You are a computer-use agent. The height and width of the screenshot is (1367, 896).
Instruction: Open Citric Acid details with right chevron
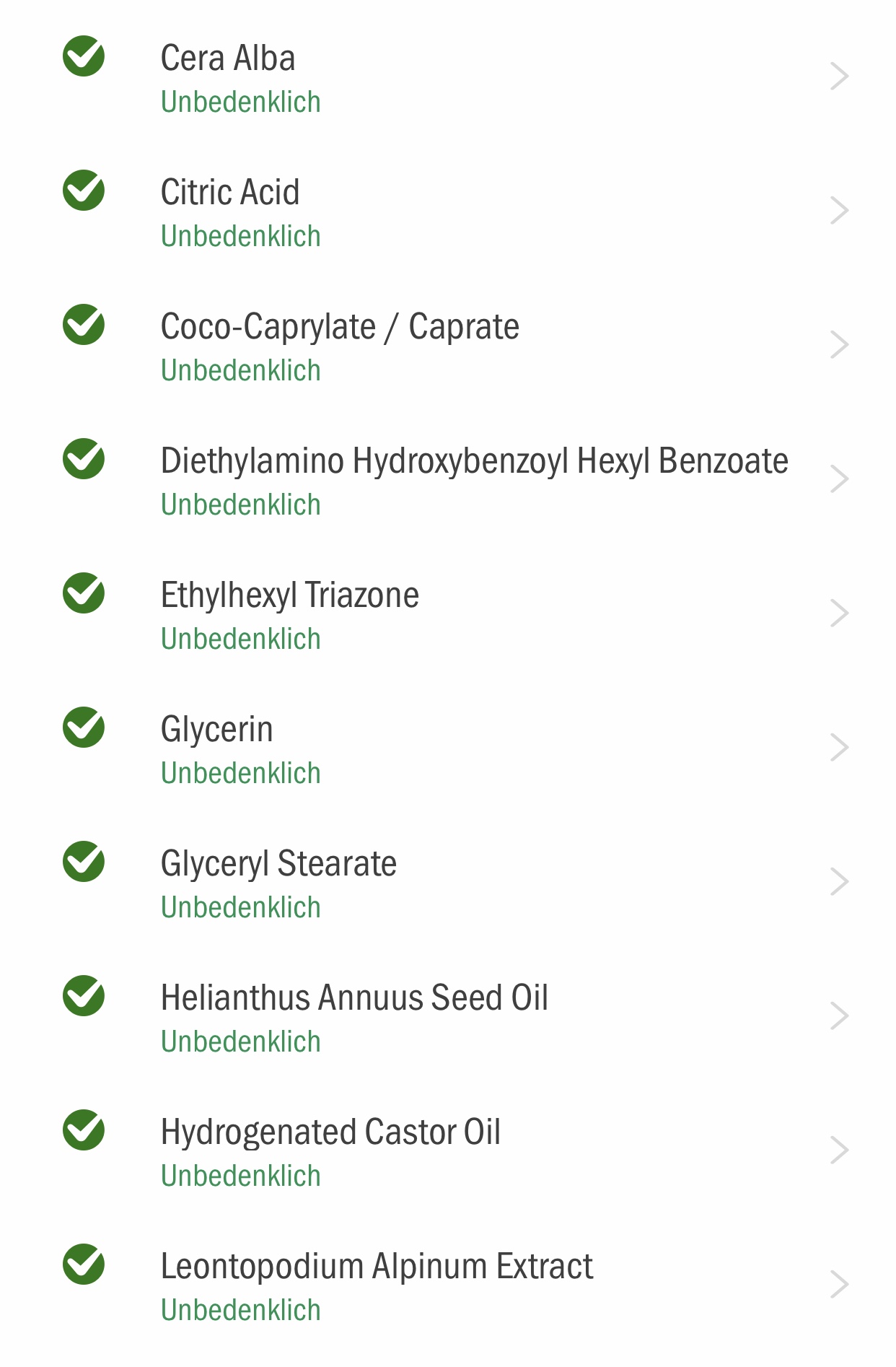click(839, 210)
